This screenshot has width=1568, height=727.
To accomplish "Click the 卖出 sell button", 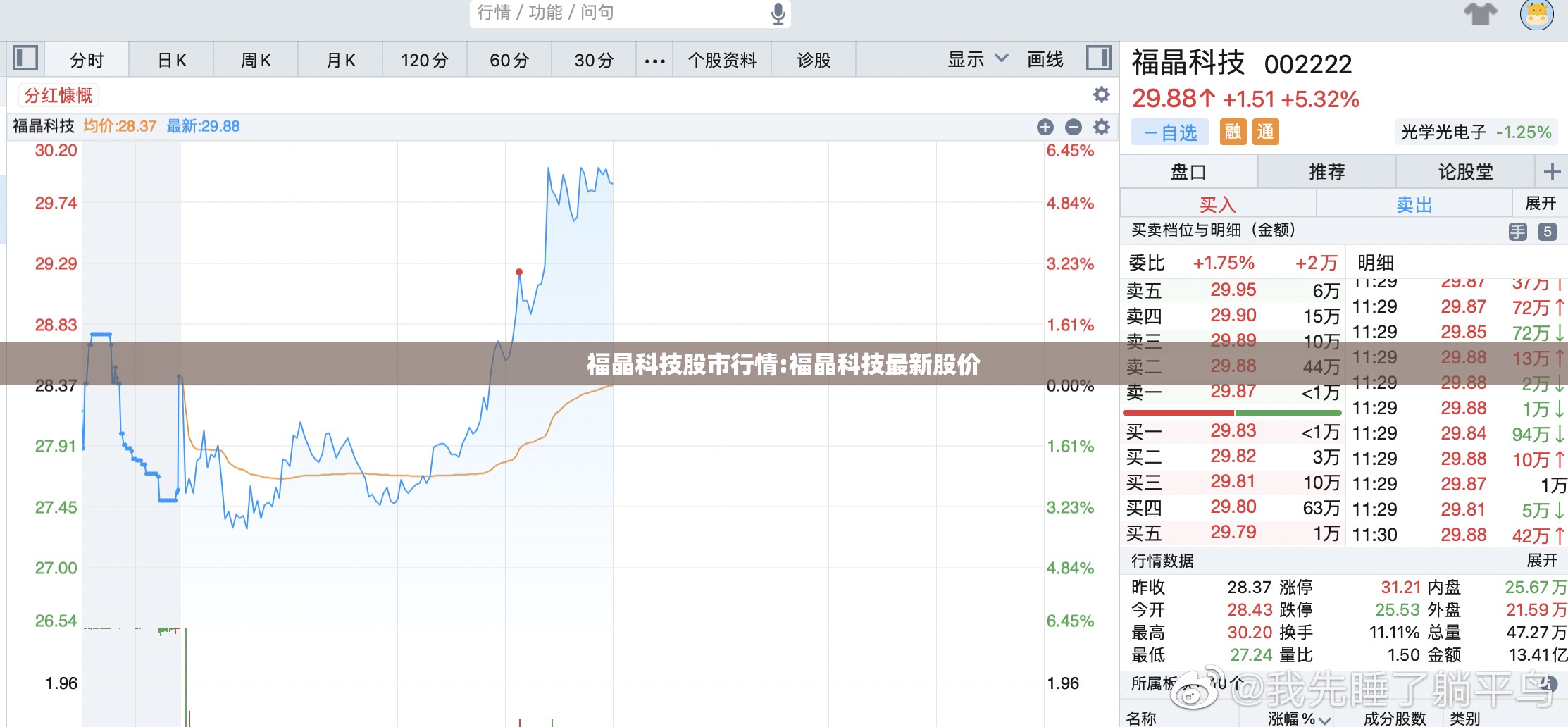I will (1414, 204).
